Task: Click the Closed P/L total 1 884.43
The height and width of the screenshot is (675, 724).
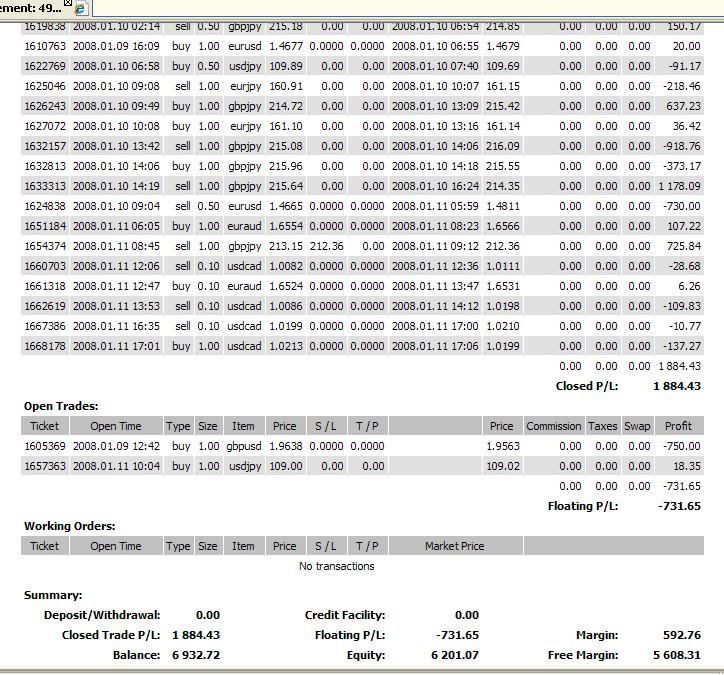Action: [677, 386]
